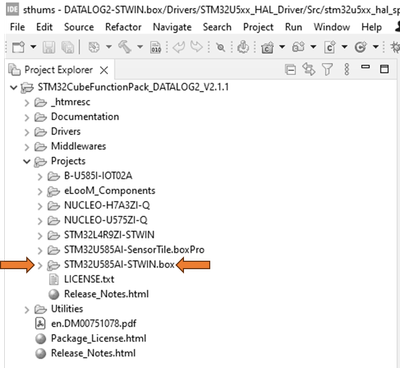Screen dimensions: 400x368
Task: Click the Build hammer icon
Action: [x=125, y=47]
